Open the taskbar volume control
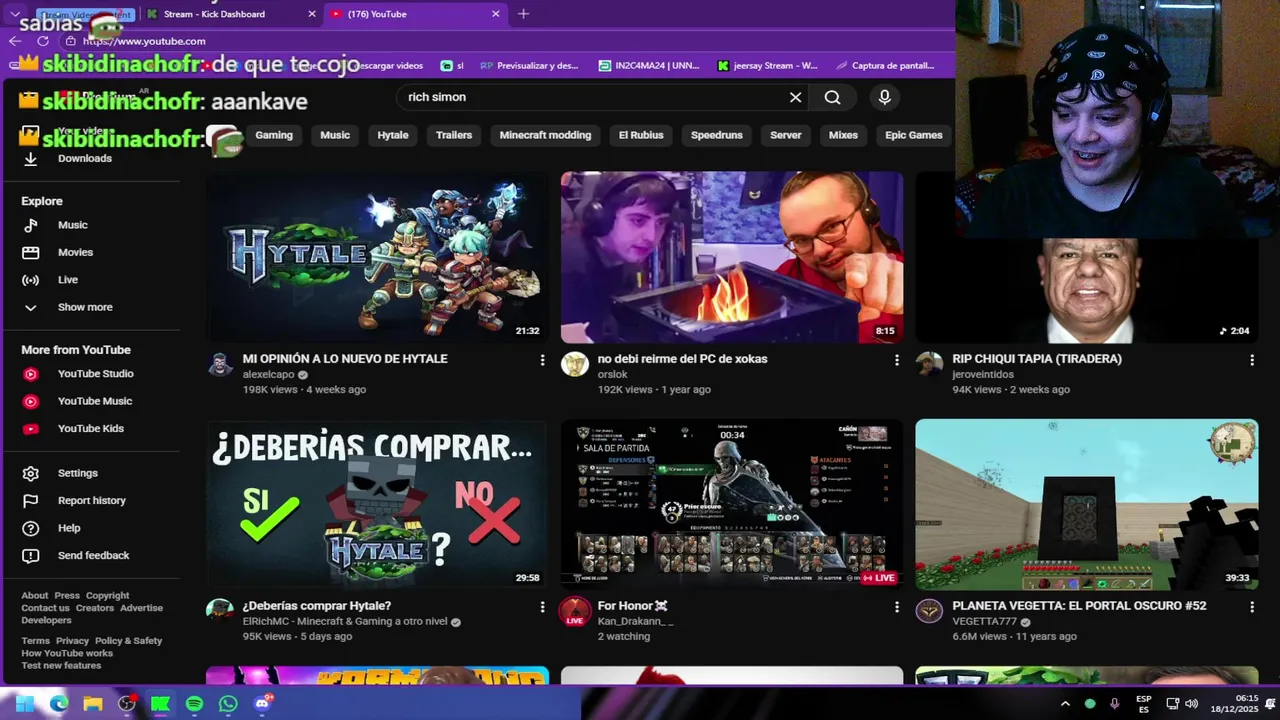This screenshot has width=1280, height=720. pos(1191,704)
